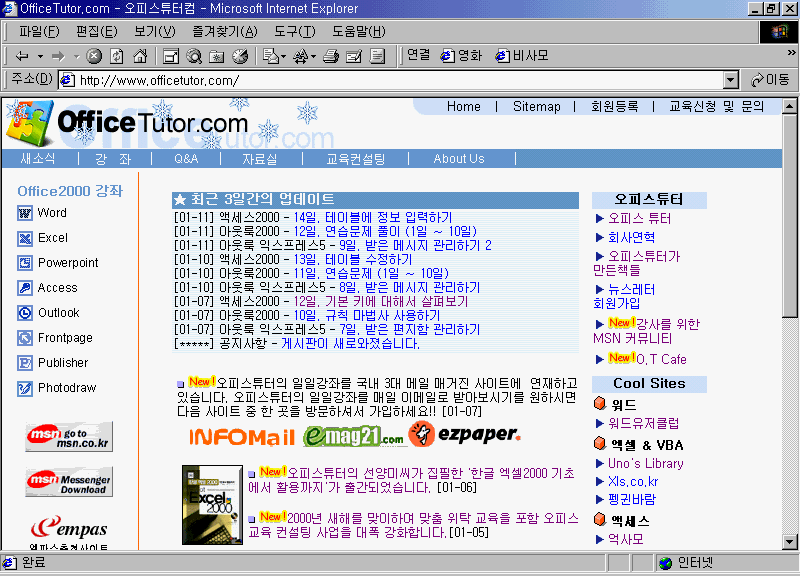This screenshot has height=576, width=800.
Task: Open the Outlook course icon
Action: tap(24, 313)
